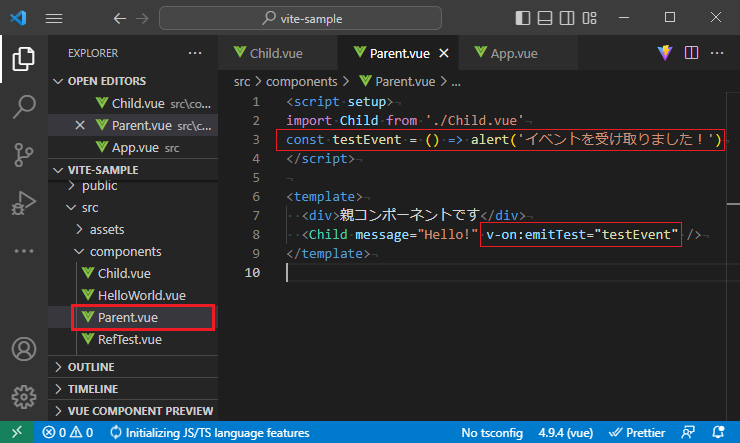Open the feedback/accounts icon in status bar
The width and height of the screenshot is (740, 443).
[x=688, y=432]
